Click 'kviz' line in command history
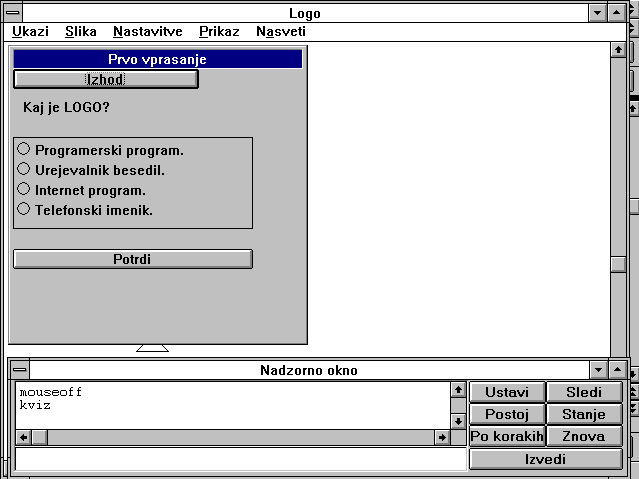639x479 pixels. coord(35,405)
